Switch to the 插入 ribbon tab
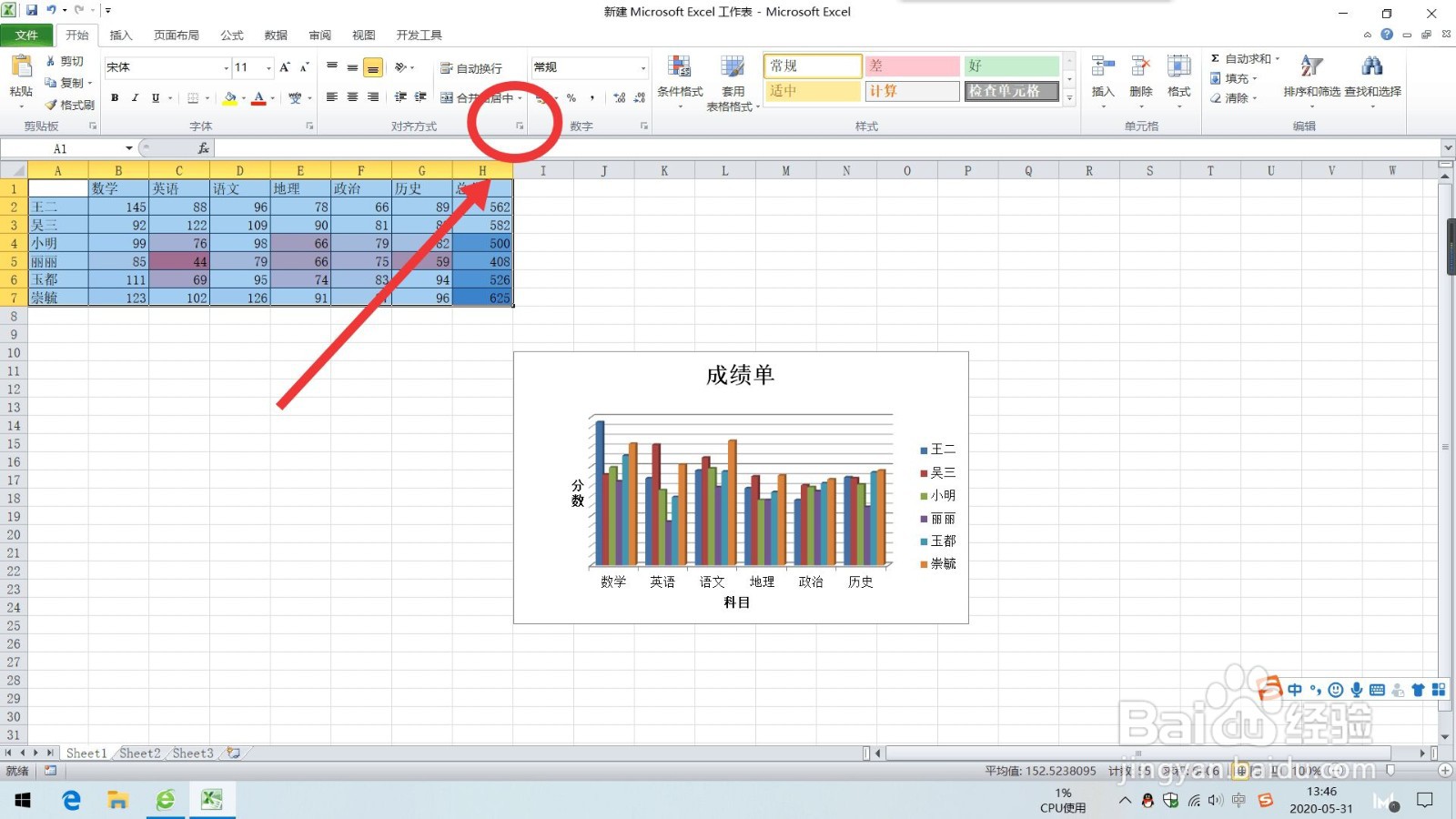Viewport: 1456px width, 819px height. click(x=121, y=35)
